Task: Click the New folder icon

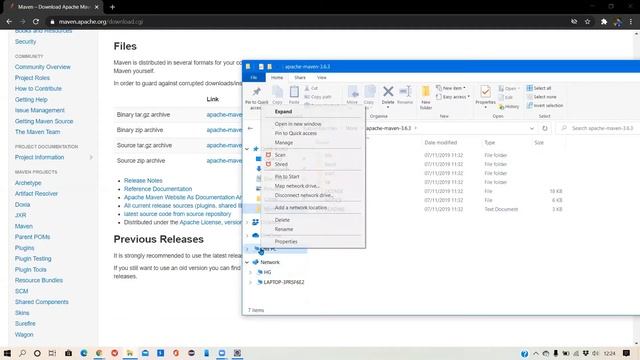Action: [426, 92]
